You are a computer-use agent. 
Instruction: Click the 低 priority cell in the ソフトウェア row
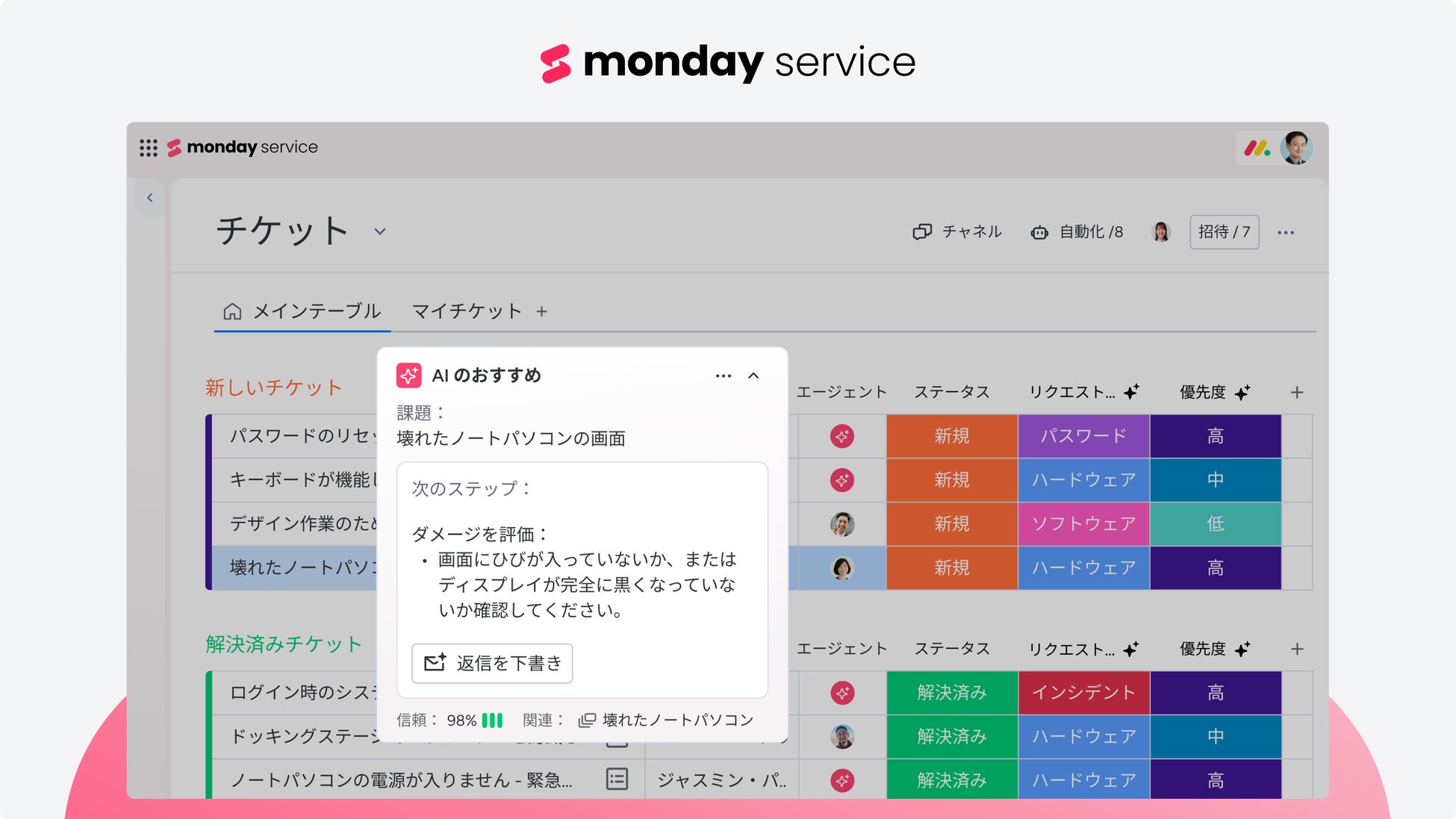pyautogui.click(x=1215, y=524)
